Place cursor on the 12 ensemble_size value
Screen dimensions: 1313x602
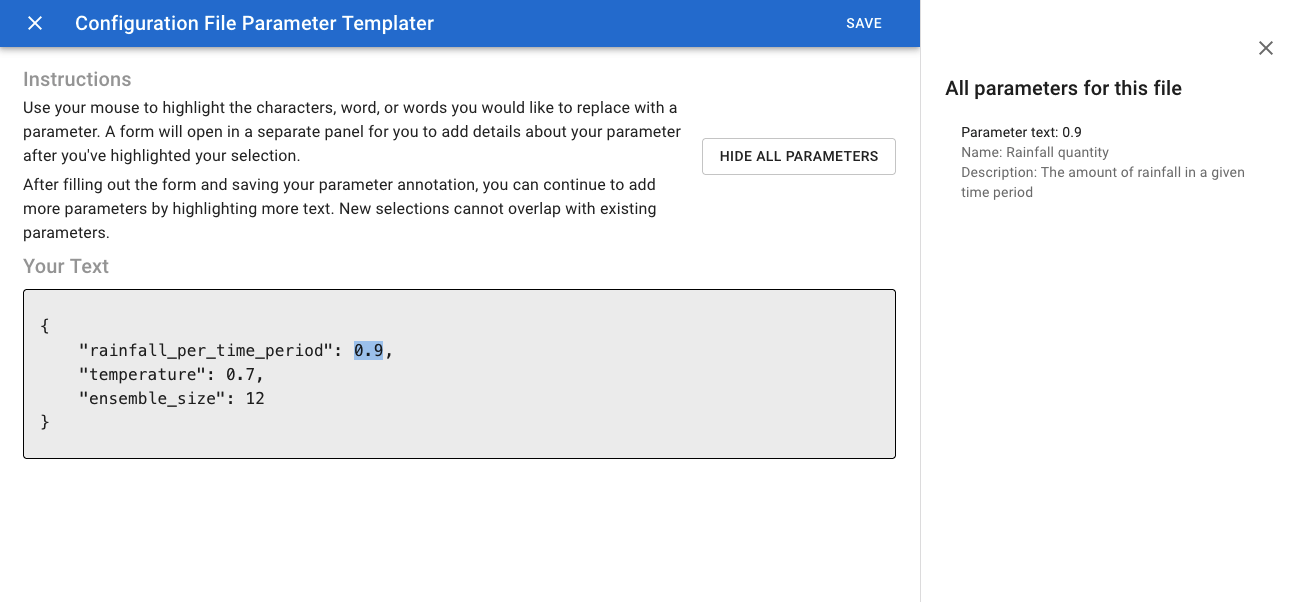[x=255, y=398]
